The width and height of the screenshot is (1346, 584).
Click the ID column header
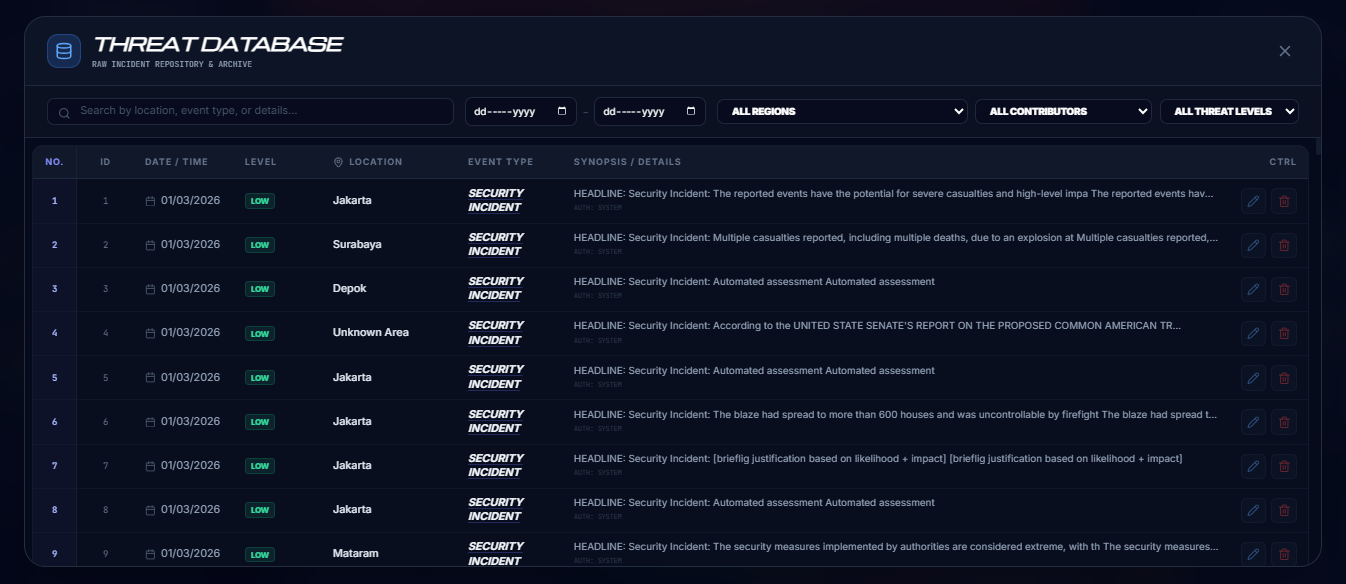105,162
